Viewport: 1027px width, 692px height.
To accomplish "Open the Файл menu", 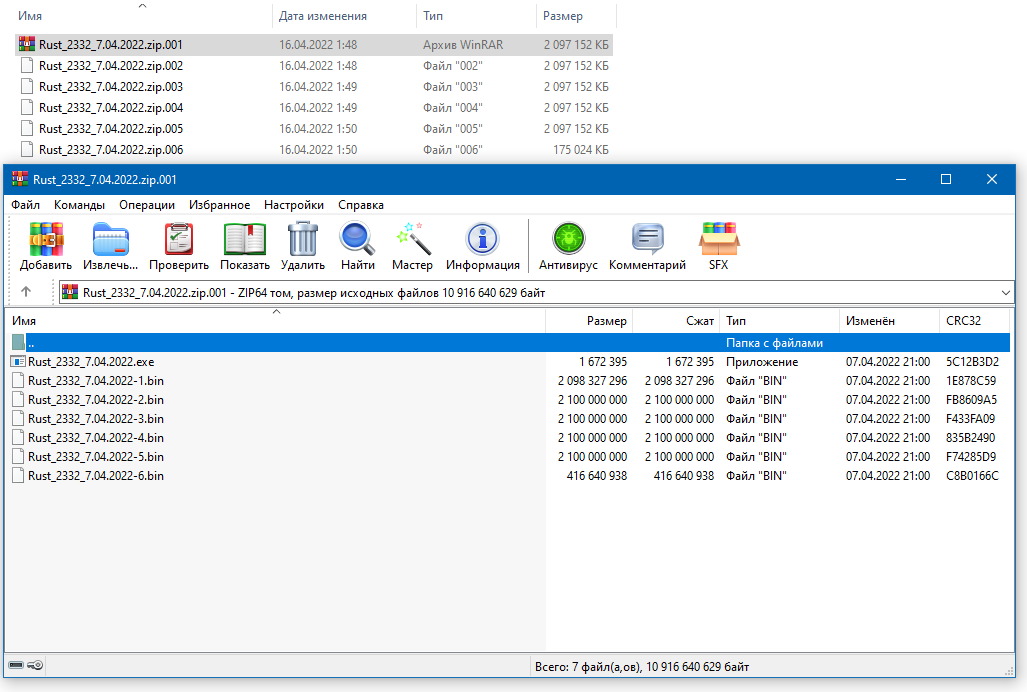I will coord(25,205).
